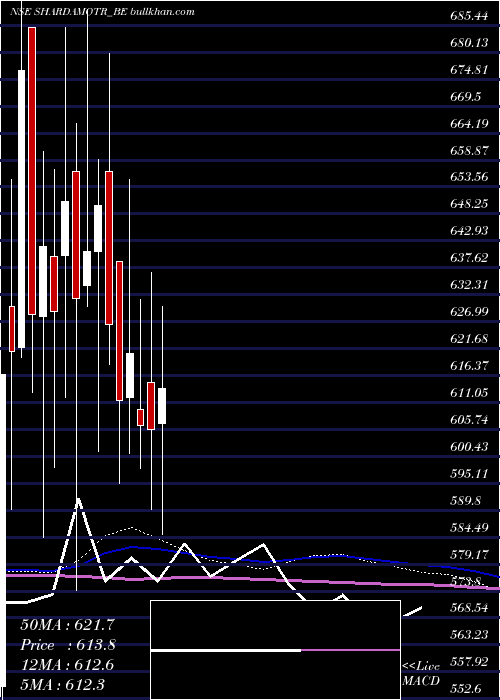Click the 632.31 price axis label
This screenshot has height=700, width=500.
[469, 285]
